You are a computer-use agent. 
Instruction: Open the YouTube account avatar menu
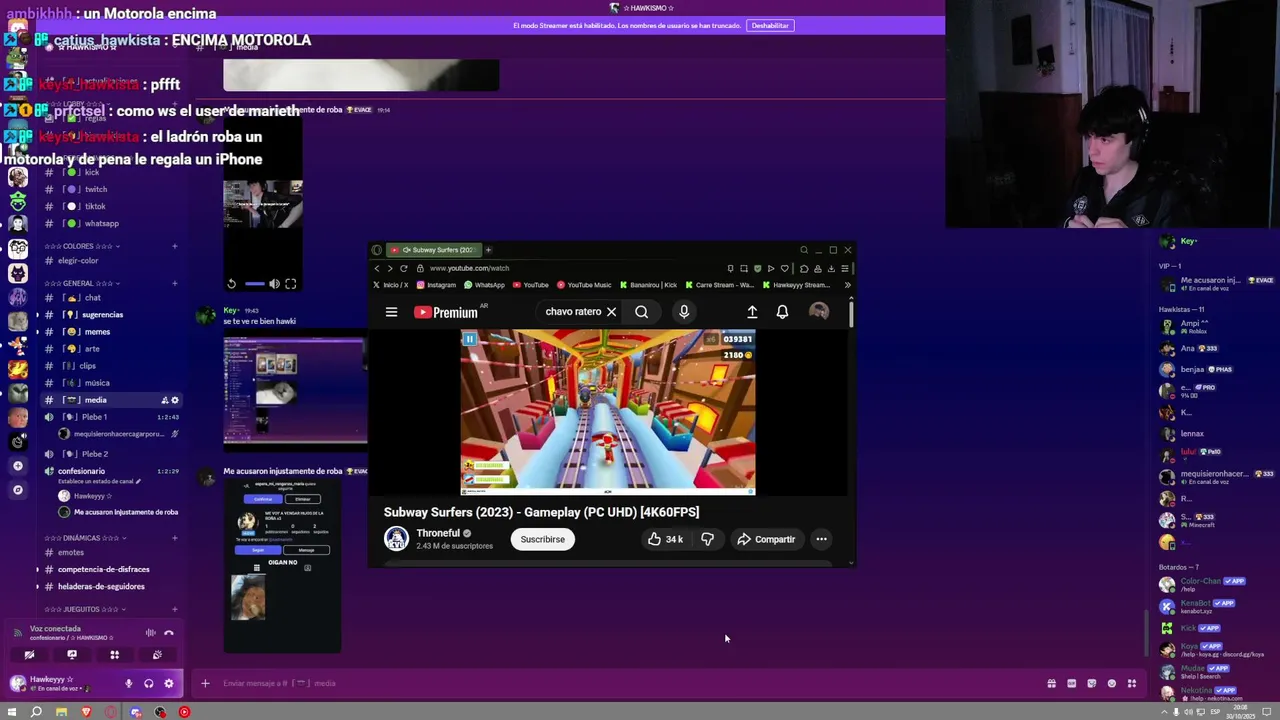coord(818,312)
